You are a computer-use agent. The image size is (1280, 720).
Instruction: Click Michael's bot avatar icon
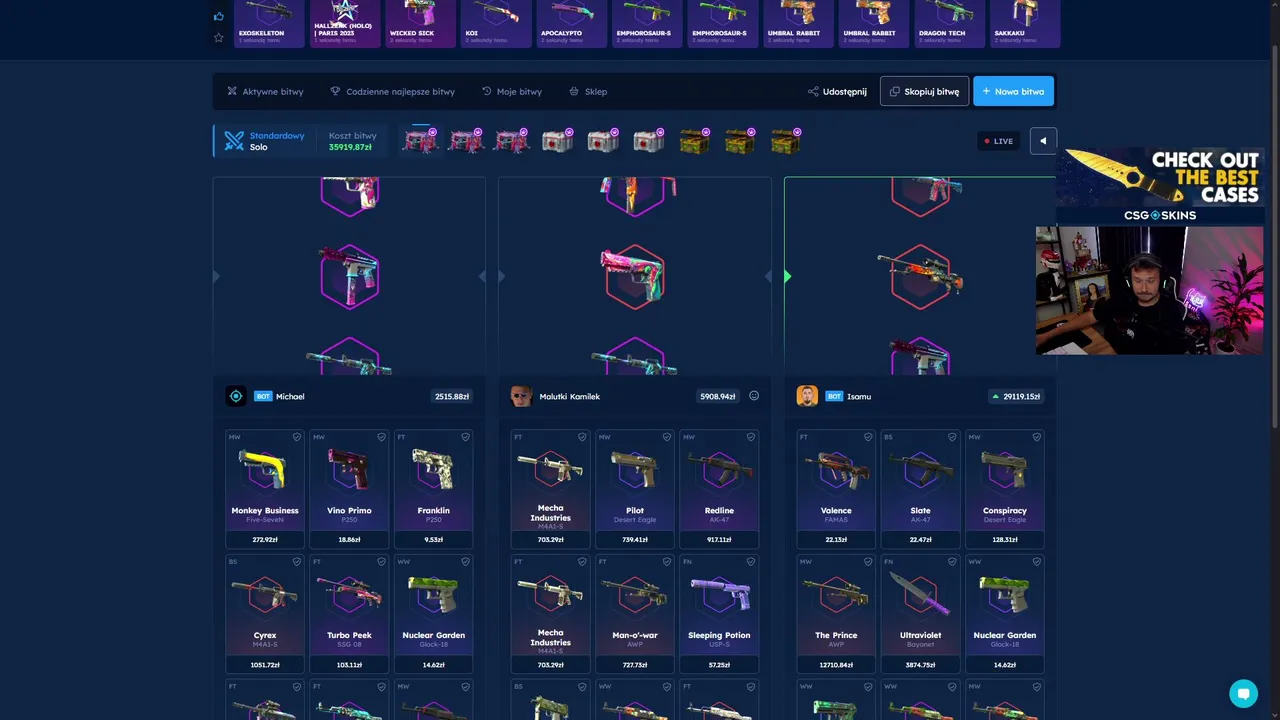[236, 396]
